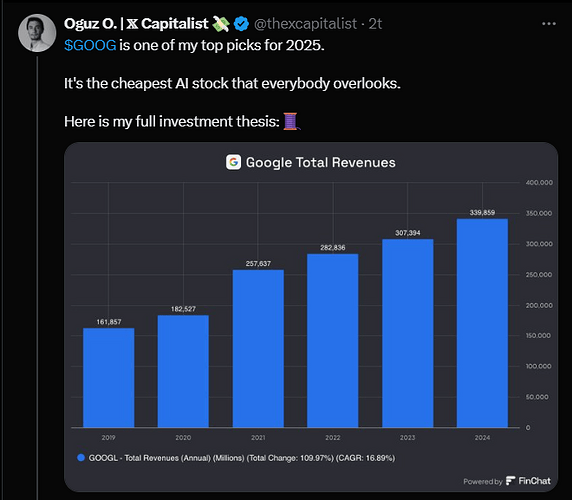572x500 pixels.
Task: Click the money-with-wings emoji in name
Action: point(221,24)
